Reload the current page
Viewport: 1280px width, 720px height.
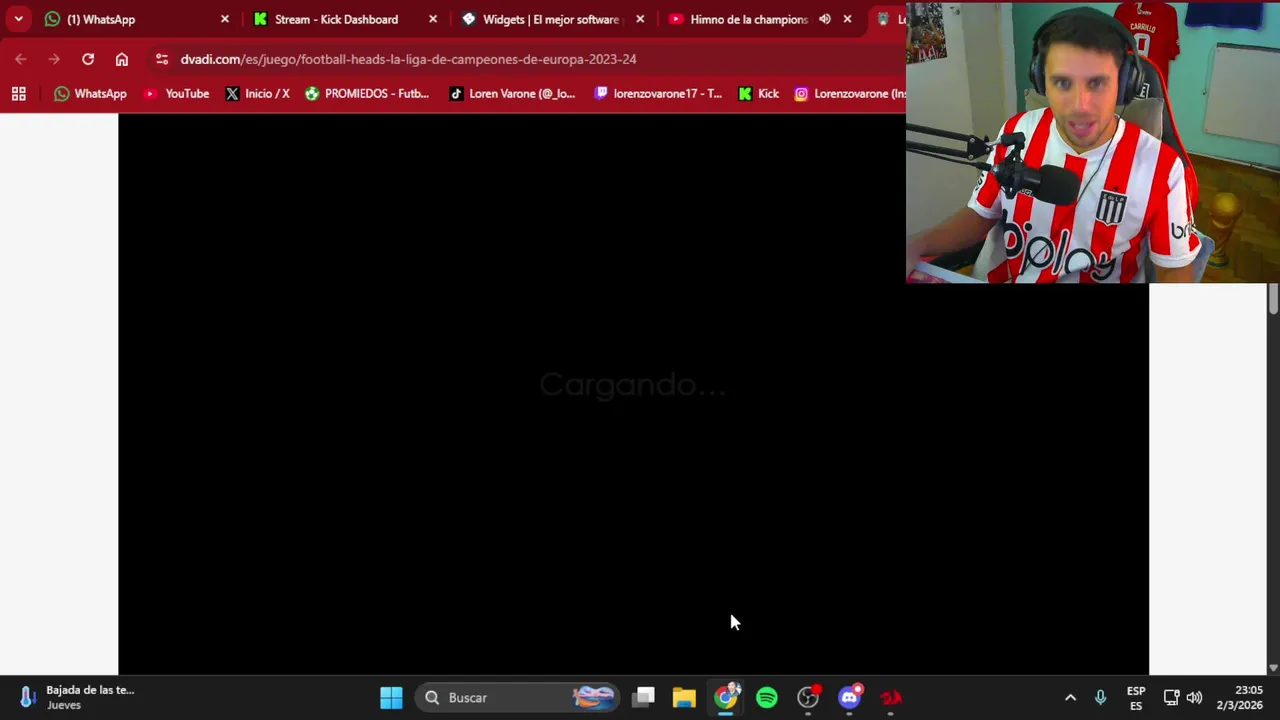coord(88,59)
